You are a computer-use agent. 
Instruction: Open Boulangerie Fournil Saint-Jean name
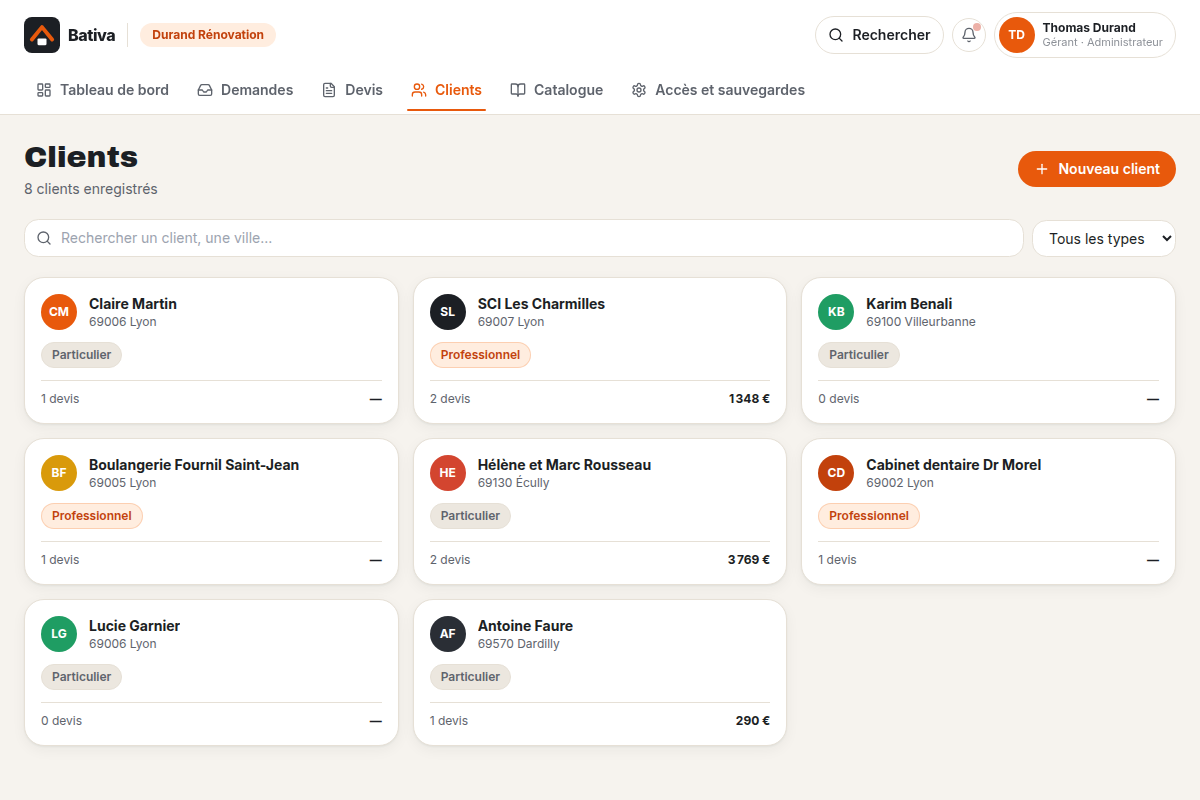tap(194, 465)
